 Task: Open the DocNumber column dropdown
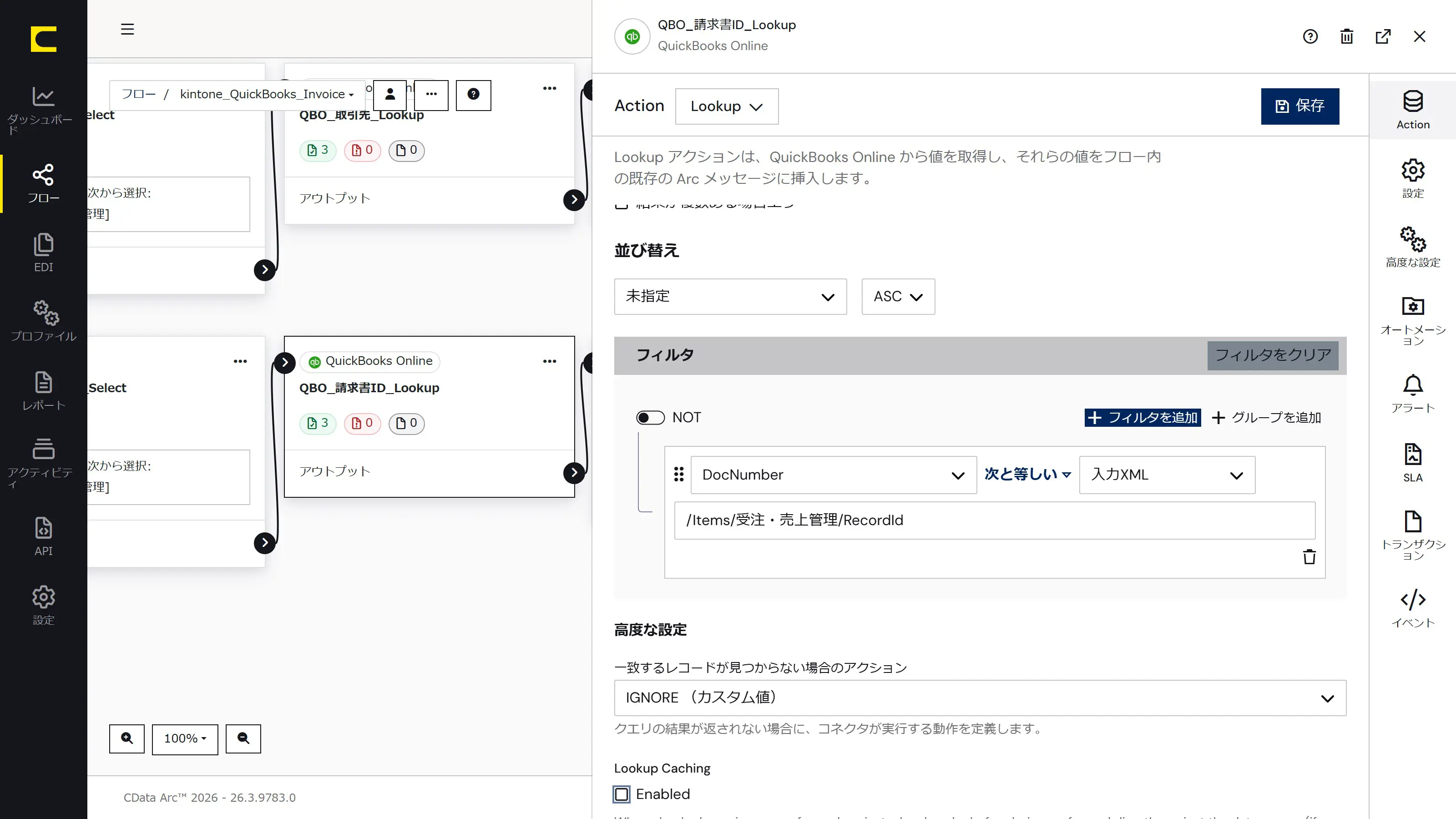pyautogui.click(x=833, y=475)
